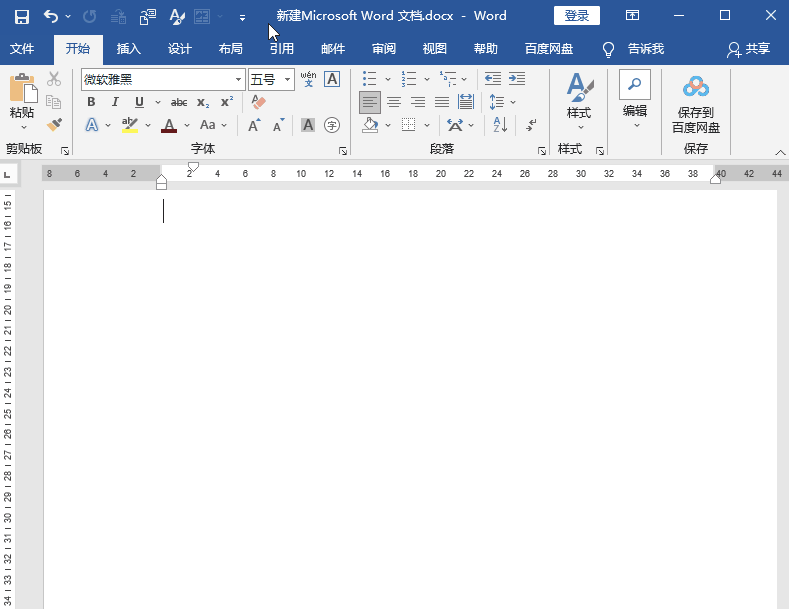Viewport: 789px width, 609px height.
Task: Open the Editing search tool
Action: coord(635,85)
